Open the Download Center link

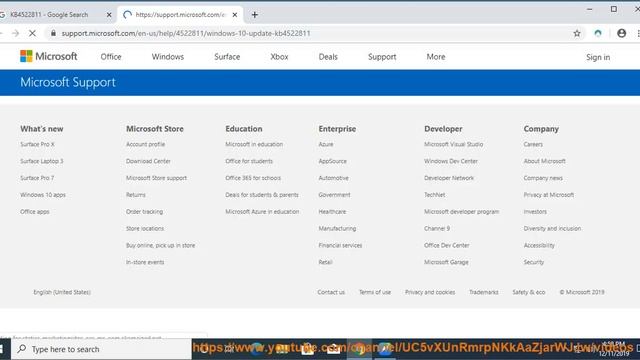tap(148, 161)
